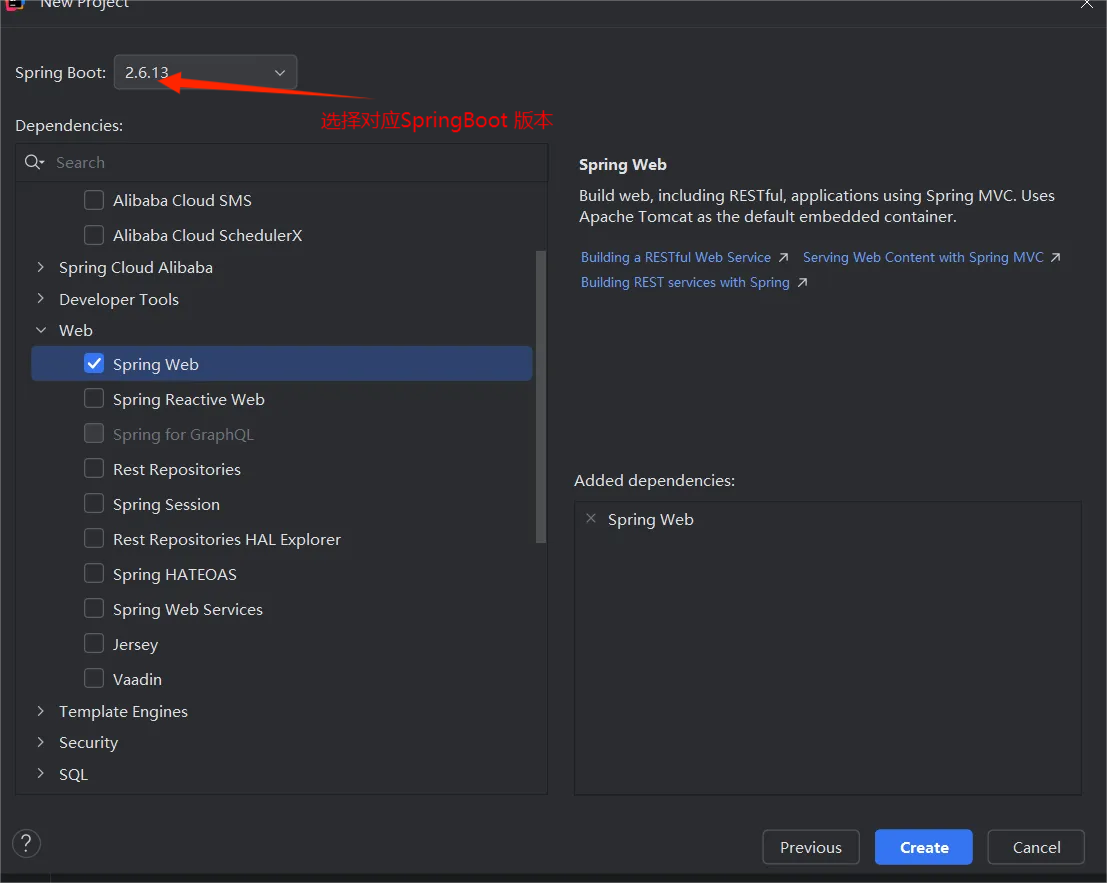Go back with the Previous button
Image resolution: width=1107 pixels, height=883 pixels.
810,847
